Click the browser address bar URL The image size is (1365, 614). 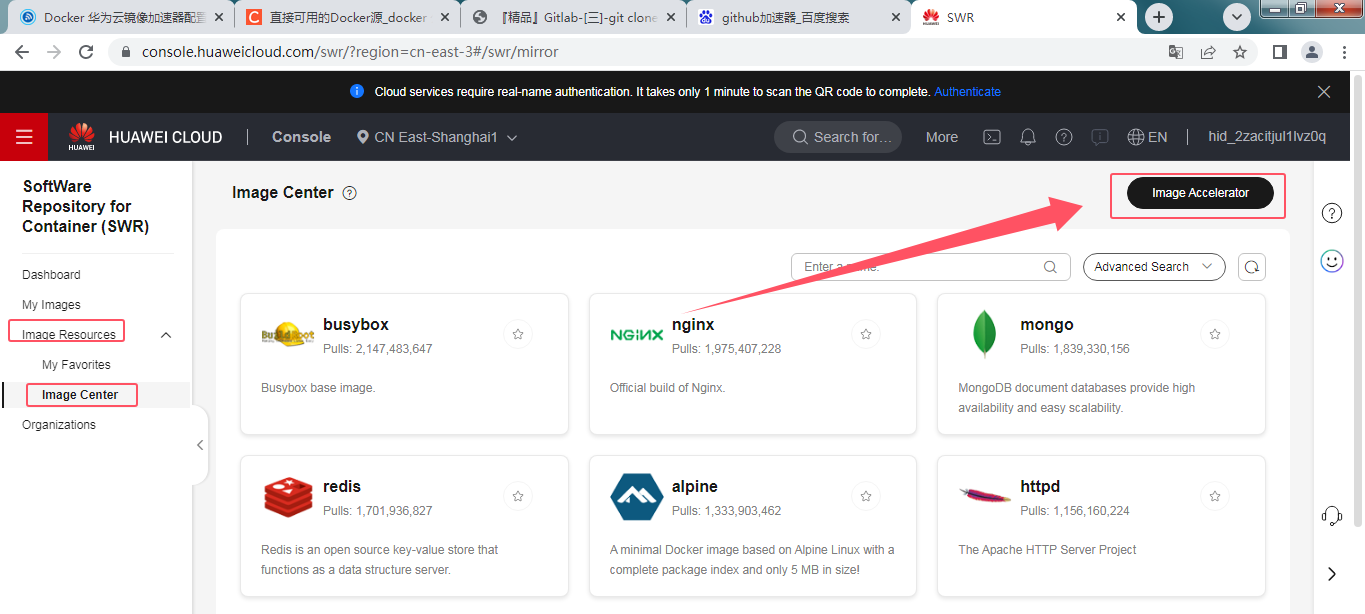pyautogui.click(x=350, y=52)
